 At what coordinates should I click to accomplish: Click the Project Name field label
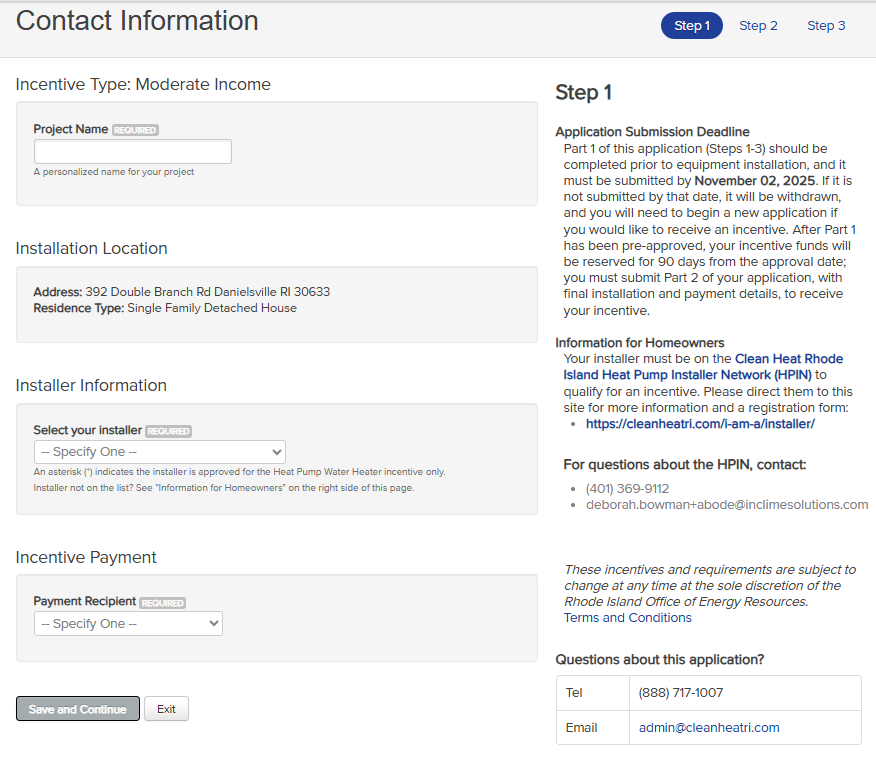[71, 129]
